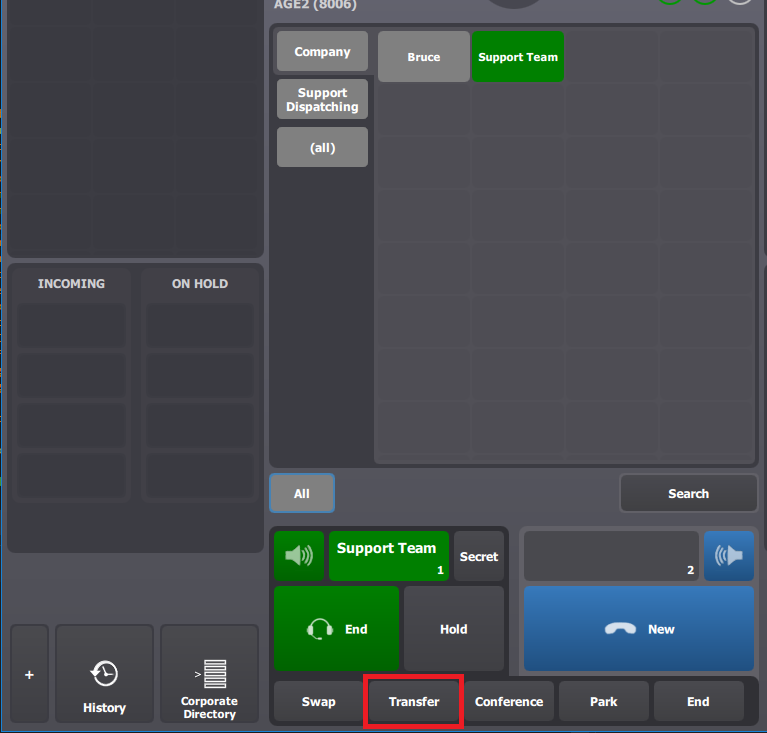End the call with the green headset button
767x733 pixels.
point(337,628)
